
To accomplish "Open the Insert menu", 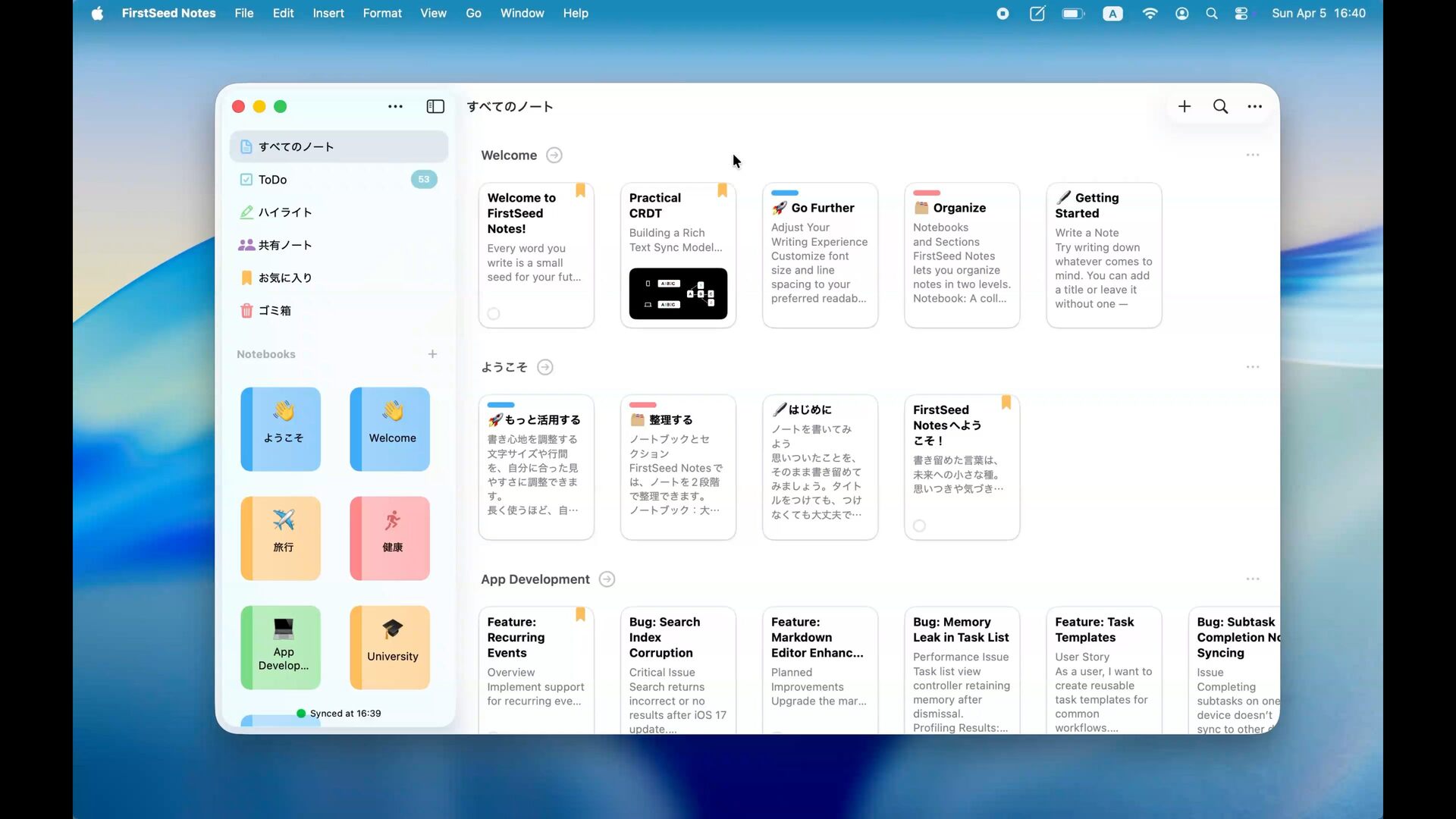I will pyautogui.click(x=328, y=13).
